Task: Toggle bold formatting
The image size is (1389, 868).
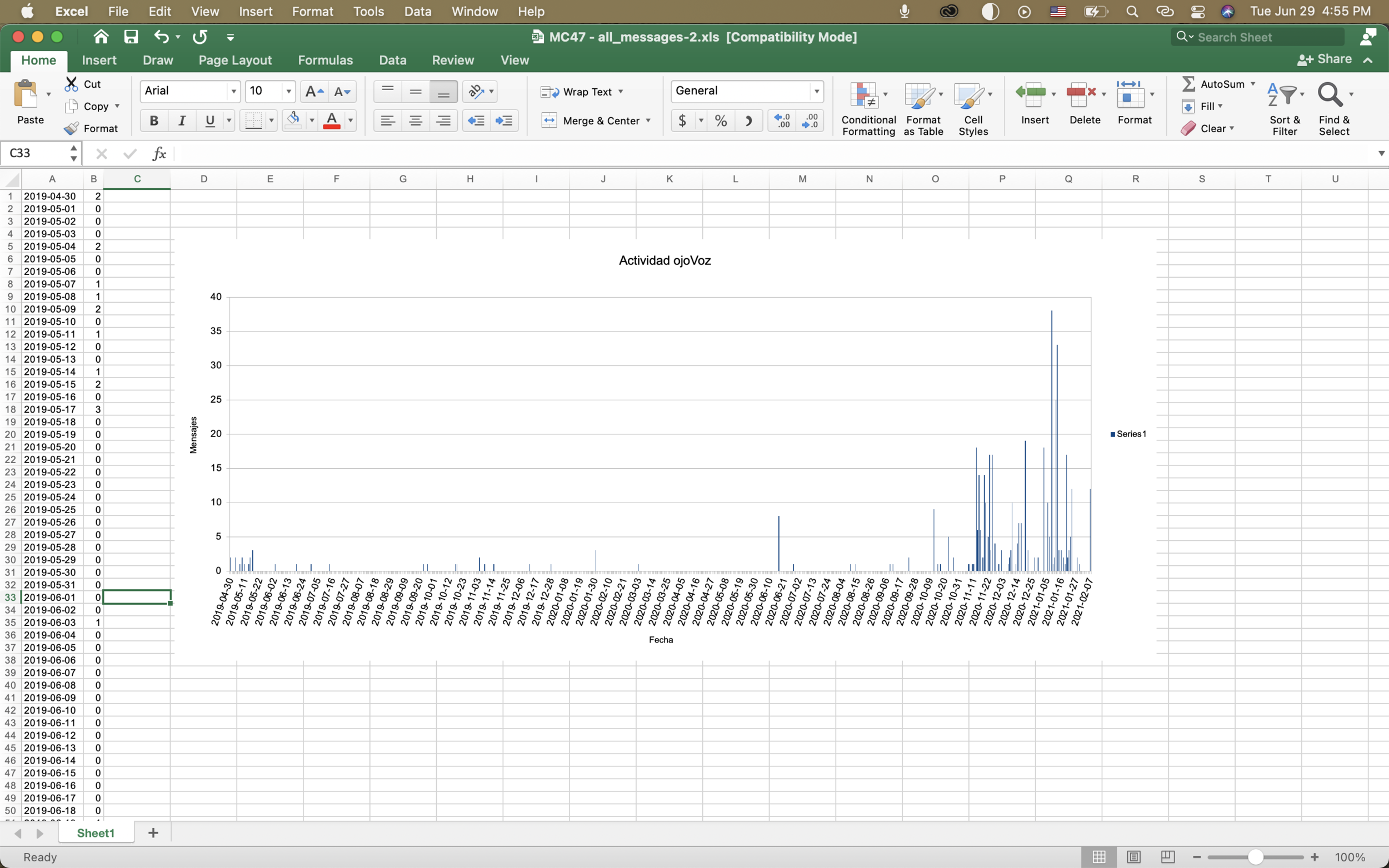Action: [x=153, y=121]
